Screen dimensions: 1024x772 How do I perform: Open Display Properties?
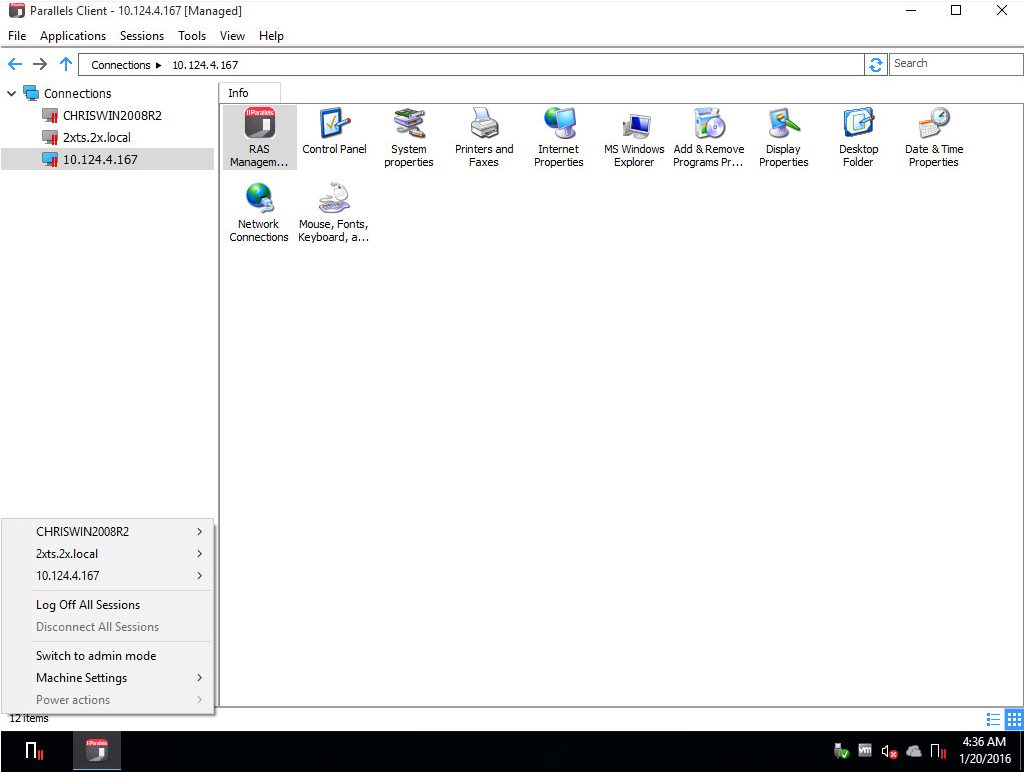click(x=783, y=137)
